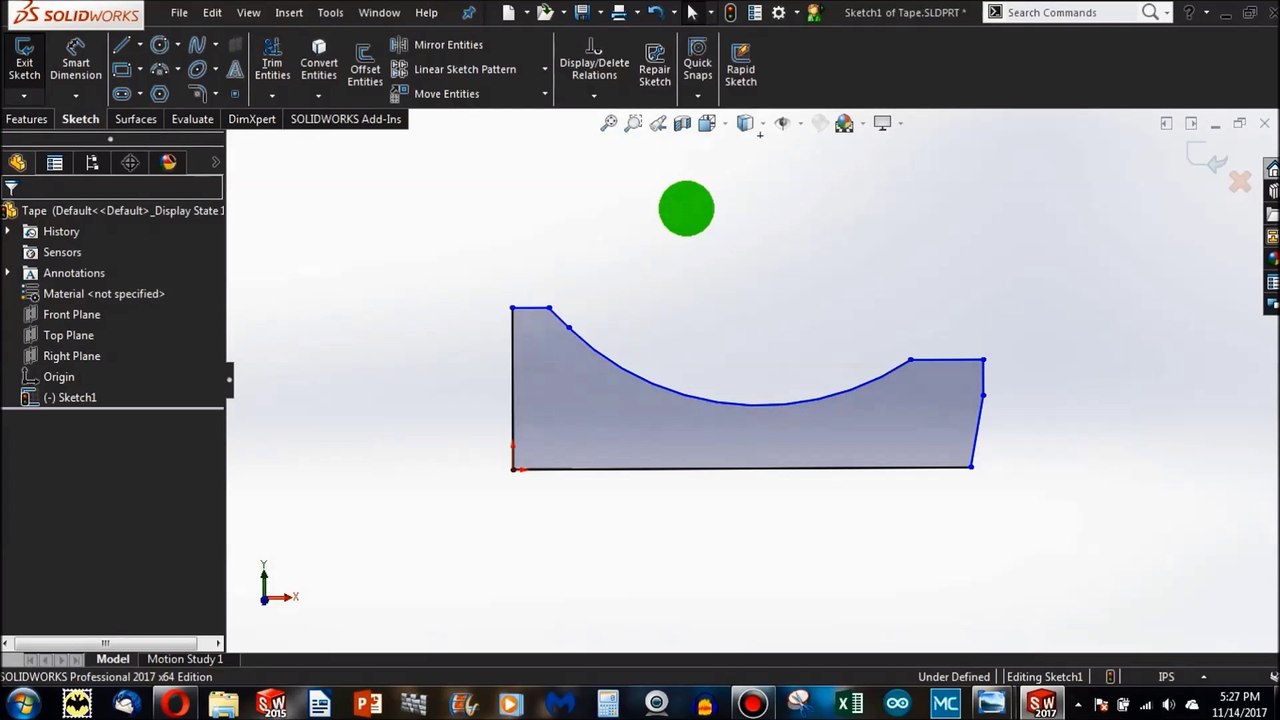Click the confirmation corner exit sketch arrow
The height and width of the screenshot is (720, 1280).
coord(1208,157)
